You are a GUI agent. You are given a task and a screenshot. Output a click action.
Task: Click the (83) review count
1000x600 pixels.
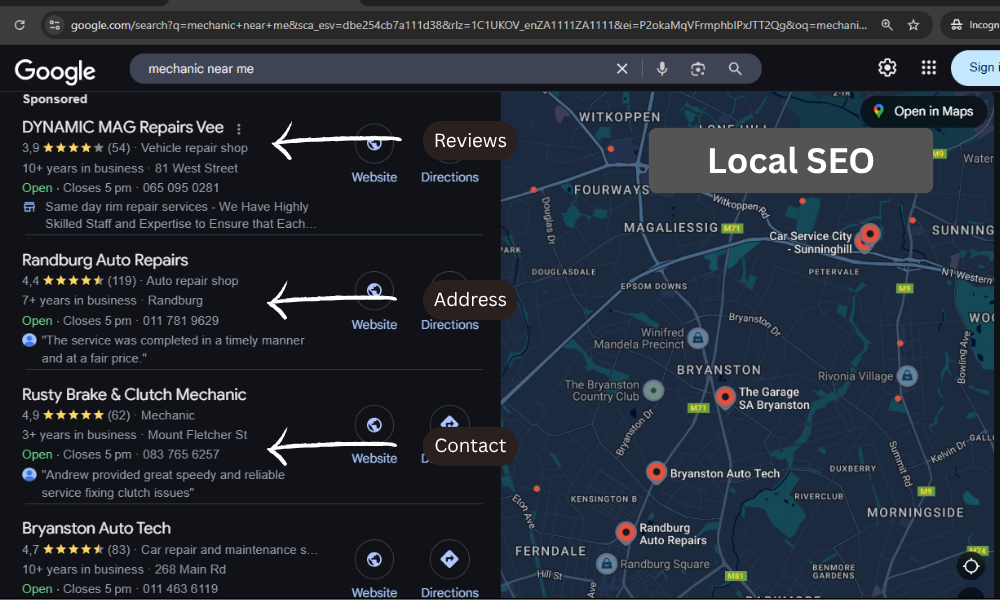point(119,550)
